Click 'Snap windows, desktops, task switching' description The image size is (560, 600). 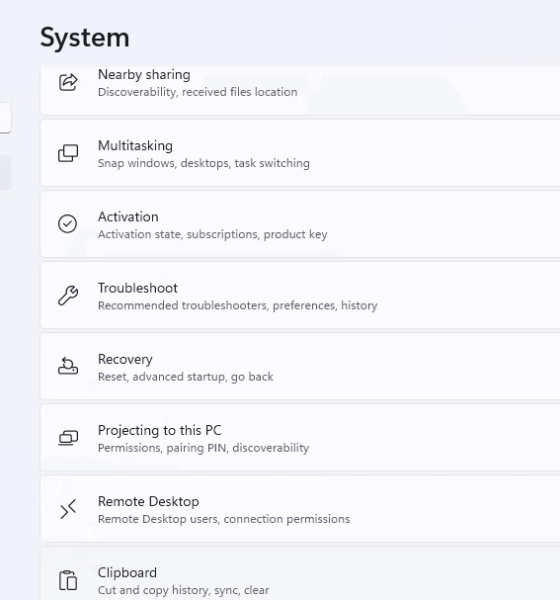204,163
